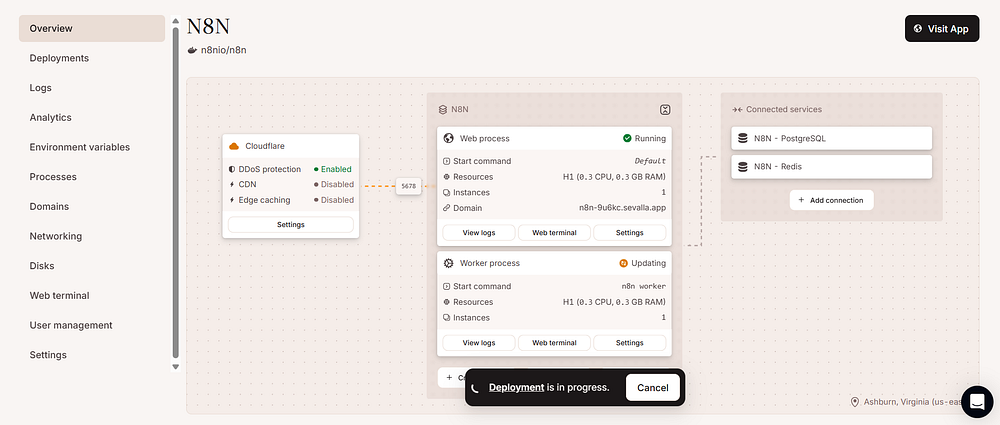Click Edge caching Disabled status

(x=333, y=200)
